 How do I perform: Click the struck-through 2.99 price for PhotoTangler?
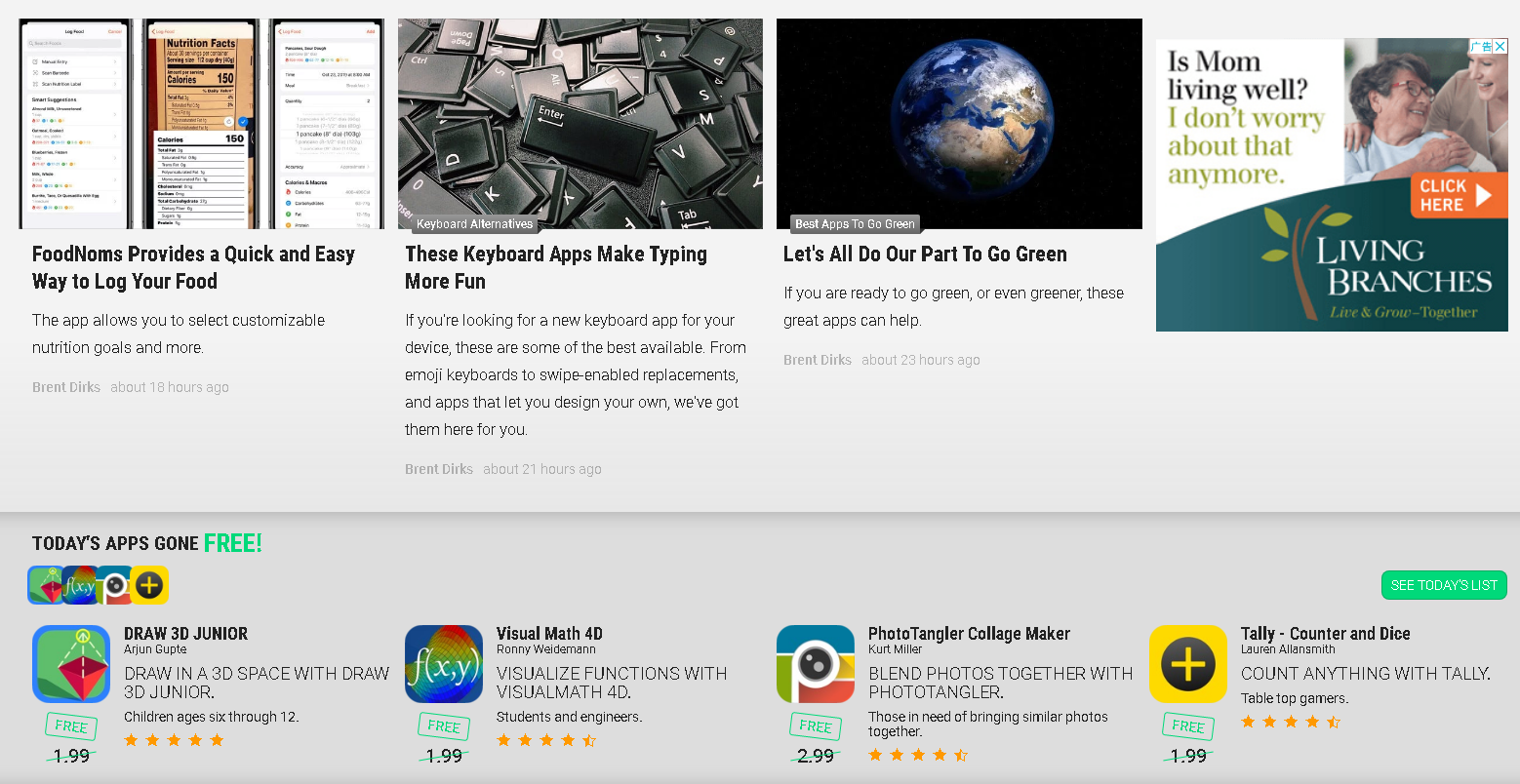click(816, 756)
